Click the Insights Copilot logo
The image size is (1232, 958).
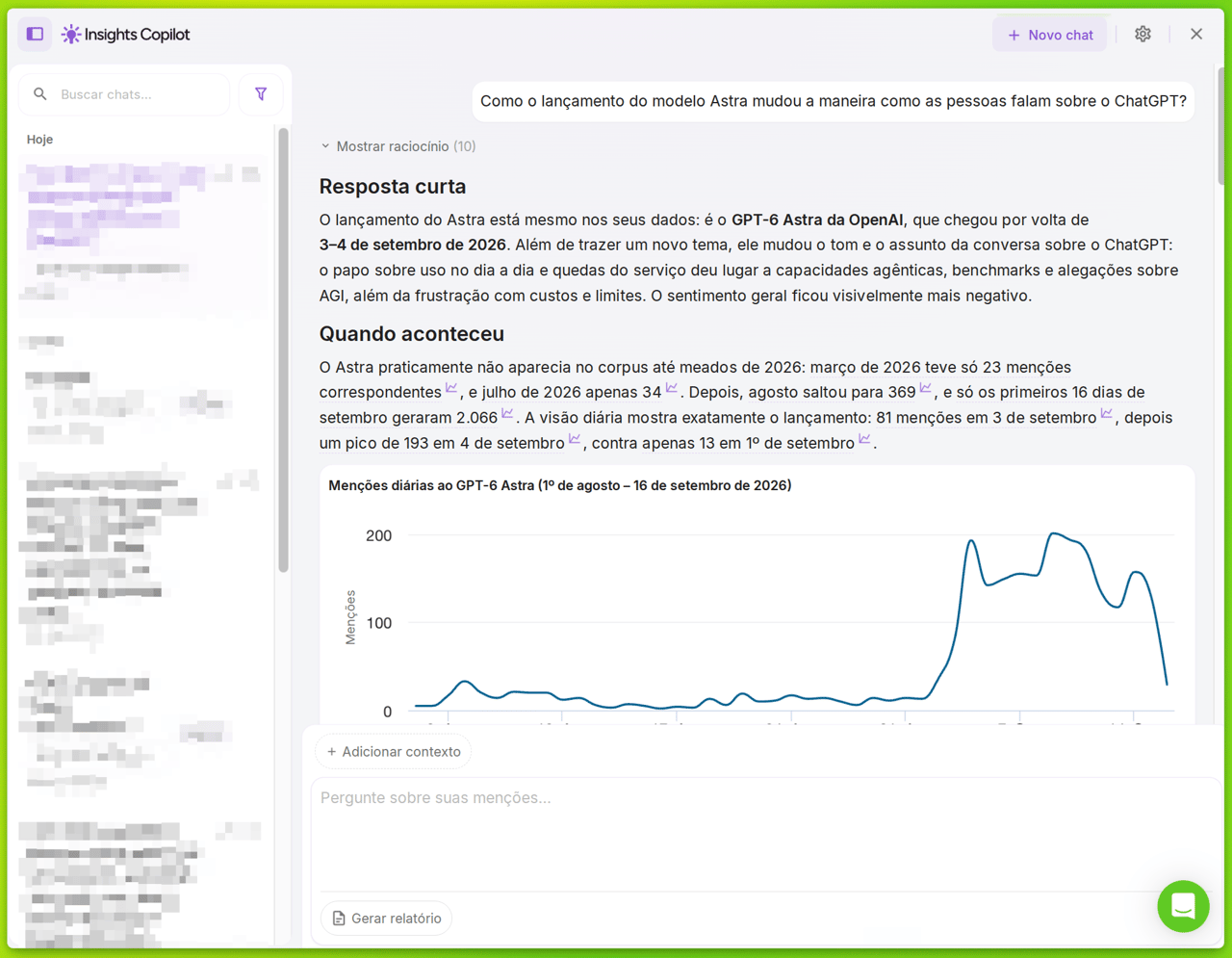click(125, 35)
